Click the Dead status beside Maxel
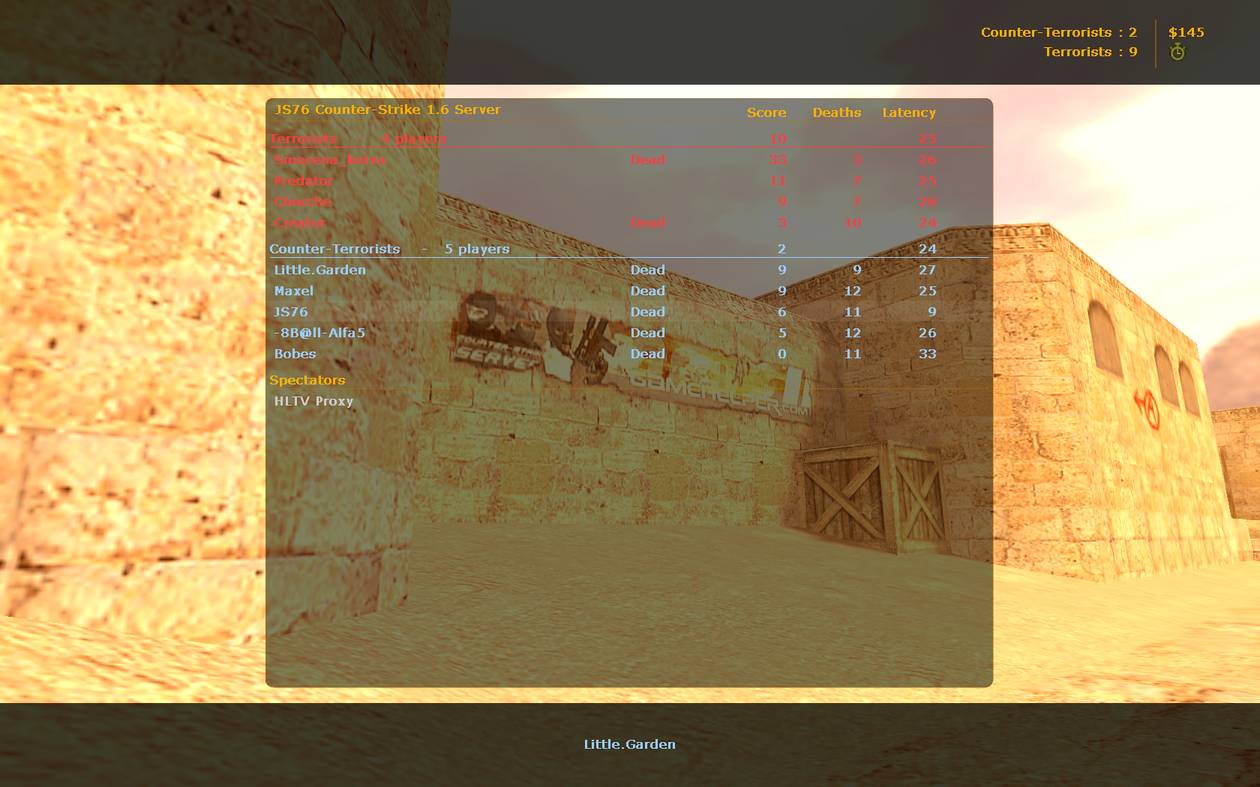Image resolution: width=1260 pixels, height=787 pixels. pyautogui.click(x=648, y=291)
